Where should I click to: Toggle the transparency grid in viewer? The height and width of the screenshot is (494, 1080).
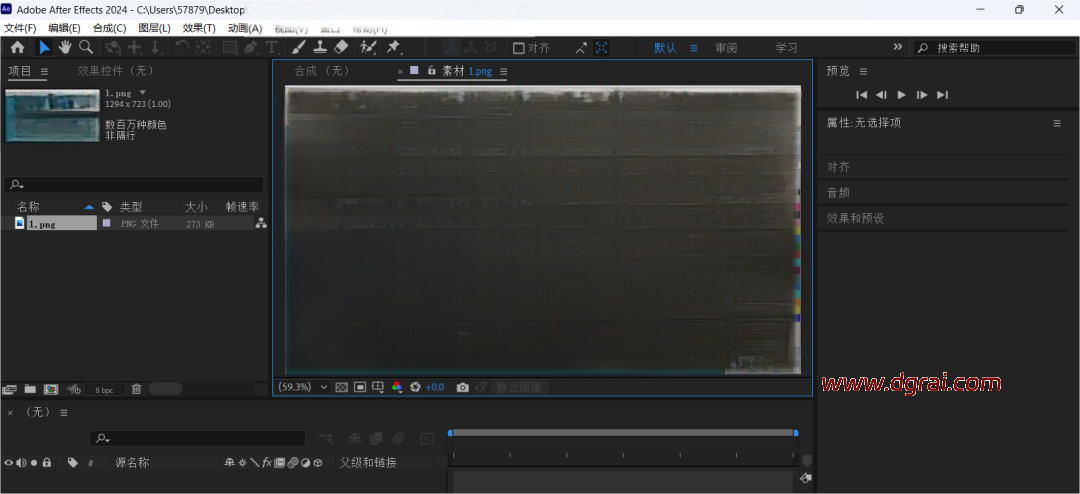341,387
